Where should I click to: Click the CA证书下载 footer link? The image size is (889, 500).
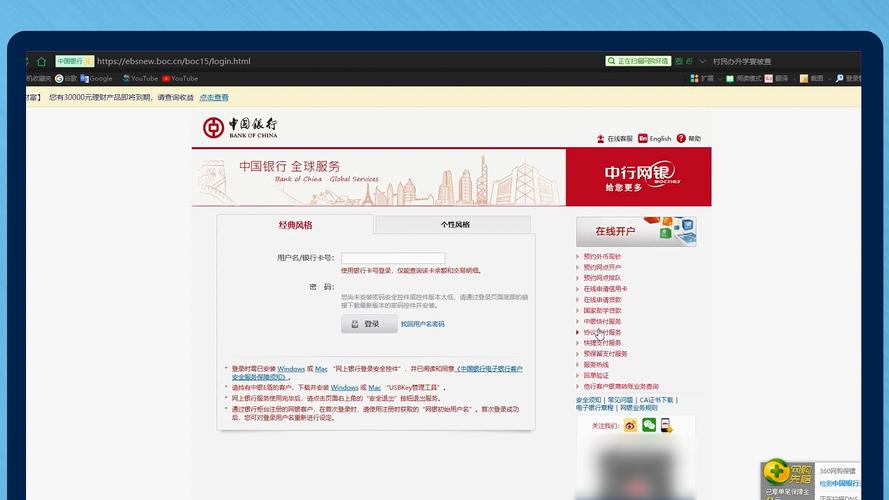(x=656, y=400)
